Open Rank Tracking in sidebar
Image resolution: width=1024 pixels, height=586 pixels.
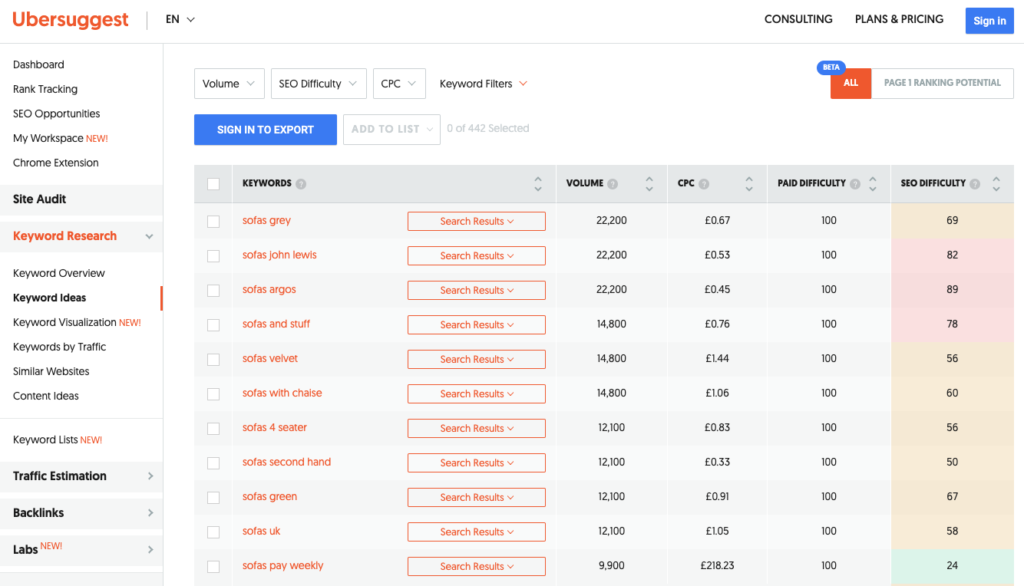45,89
